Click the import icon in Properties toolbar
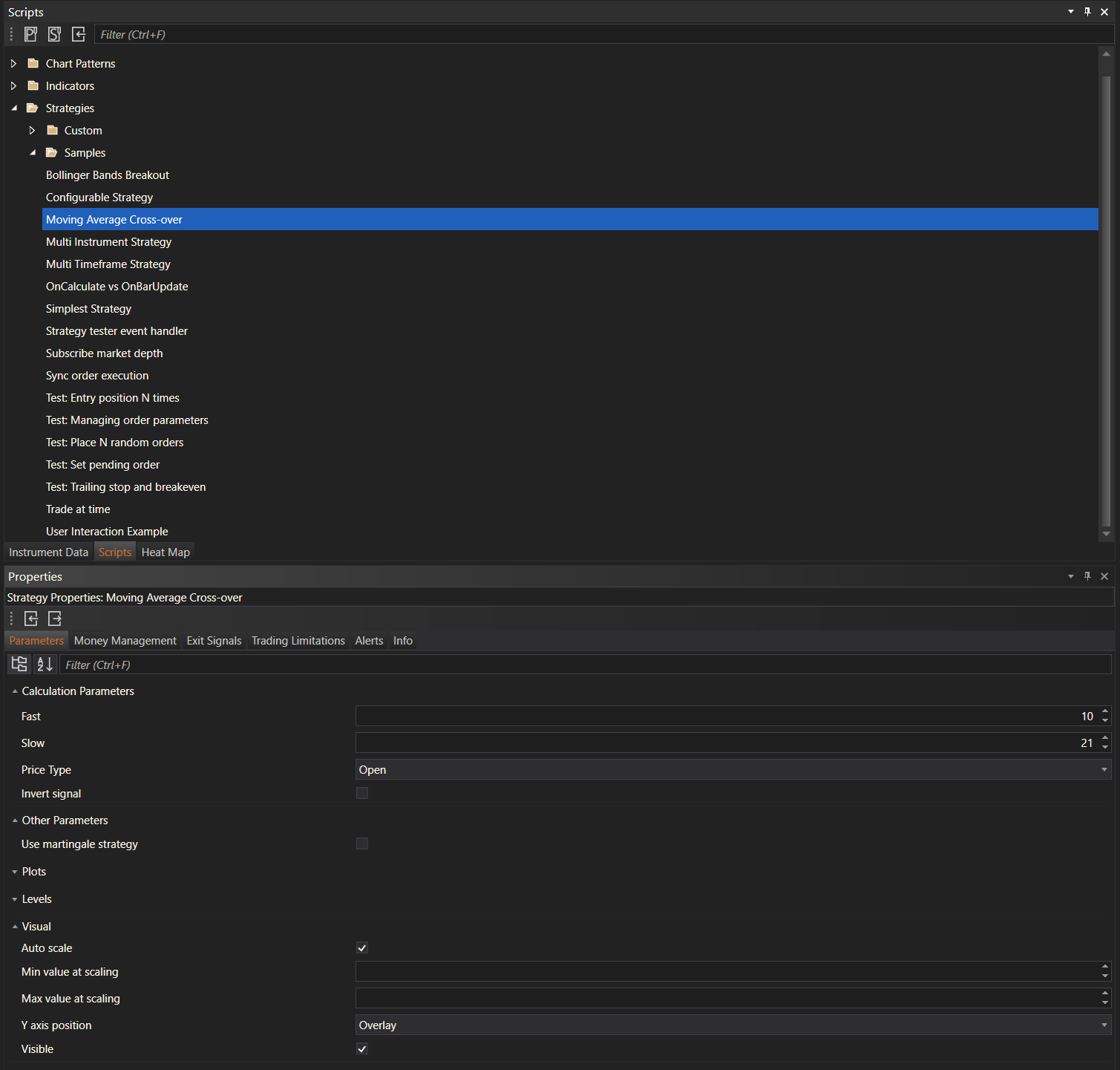This screenshot has height=1070, width=1120. click(31, 619)
